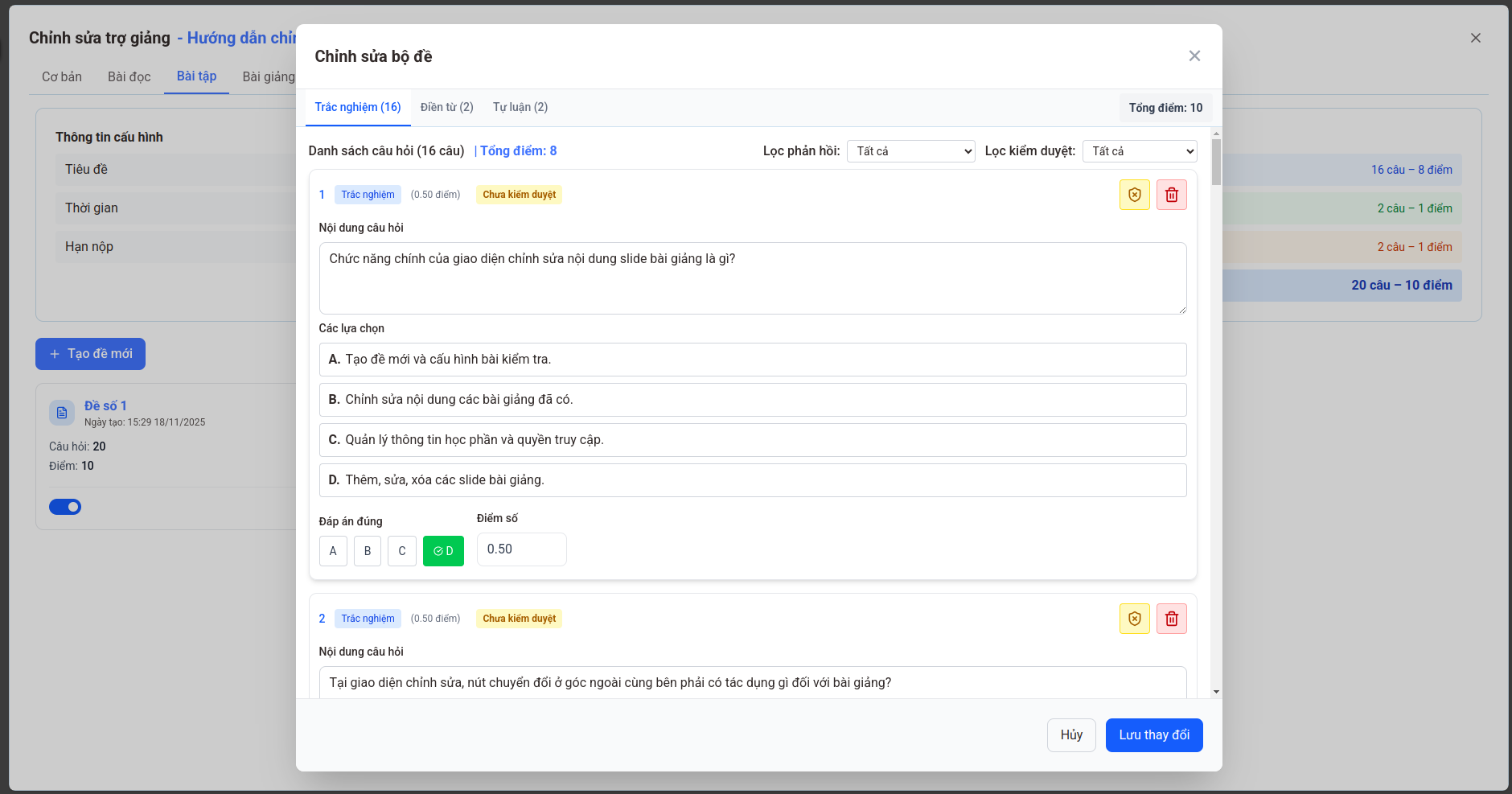
Task: Close the Chỉnh sửa bộ đề dialog
Action: [1194, 56]
